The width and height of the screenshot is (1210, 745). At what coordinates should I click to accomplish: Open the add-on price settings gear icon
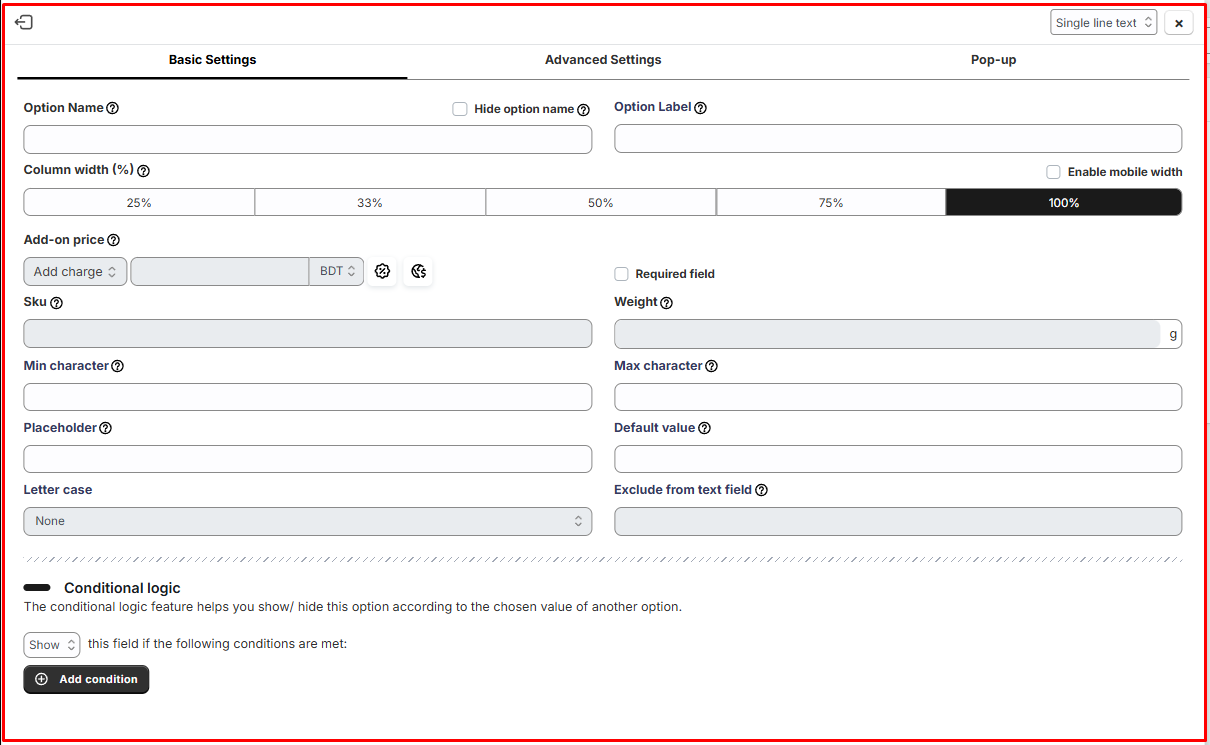click(x=382, y=271)
